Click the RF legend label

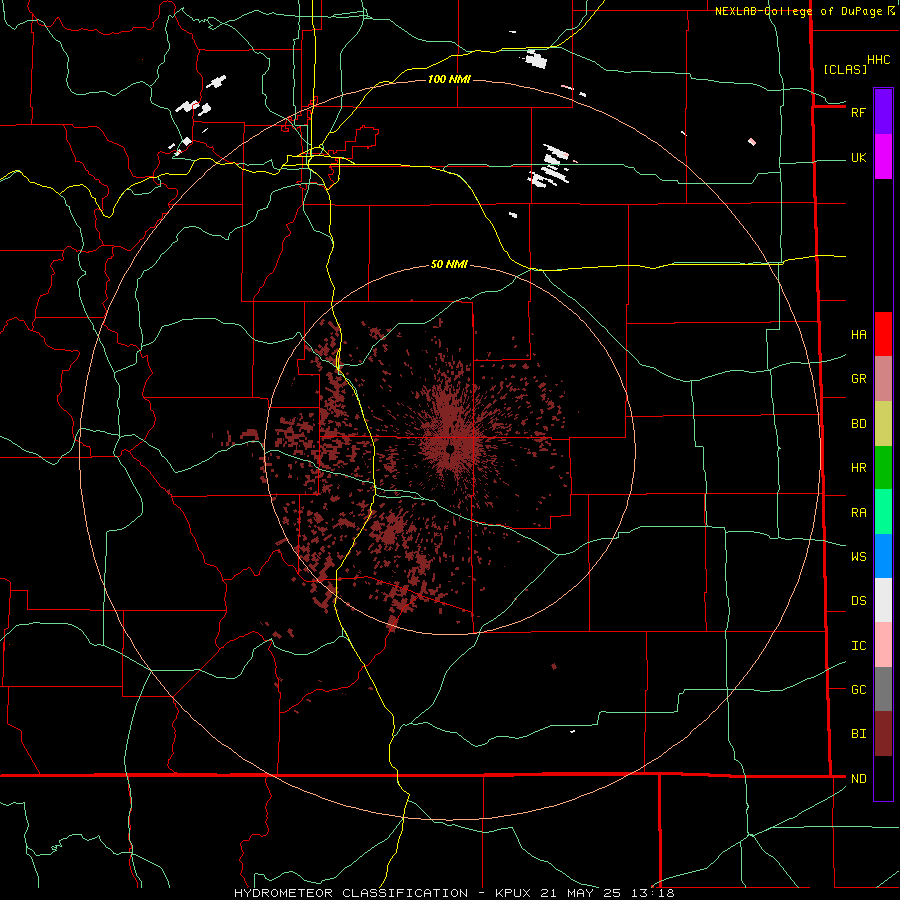[x=858, y=112]
